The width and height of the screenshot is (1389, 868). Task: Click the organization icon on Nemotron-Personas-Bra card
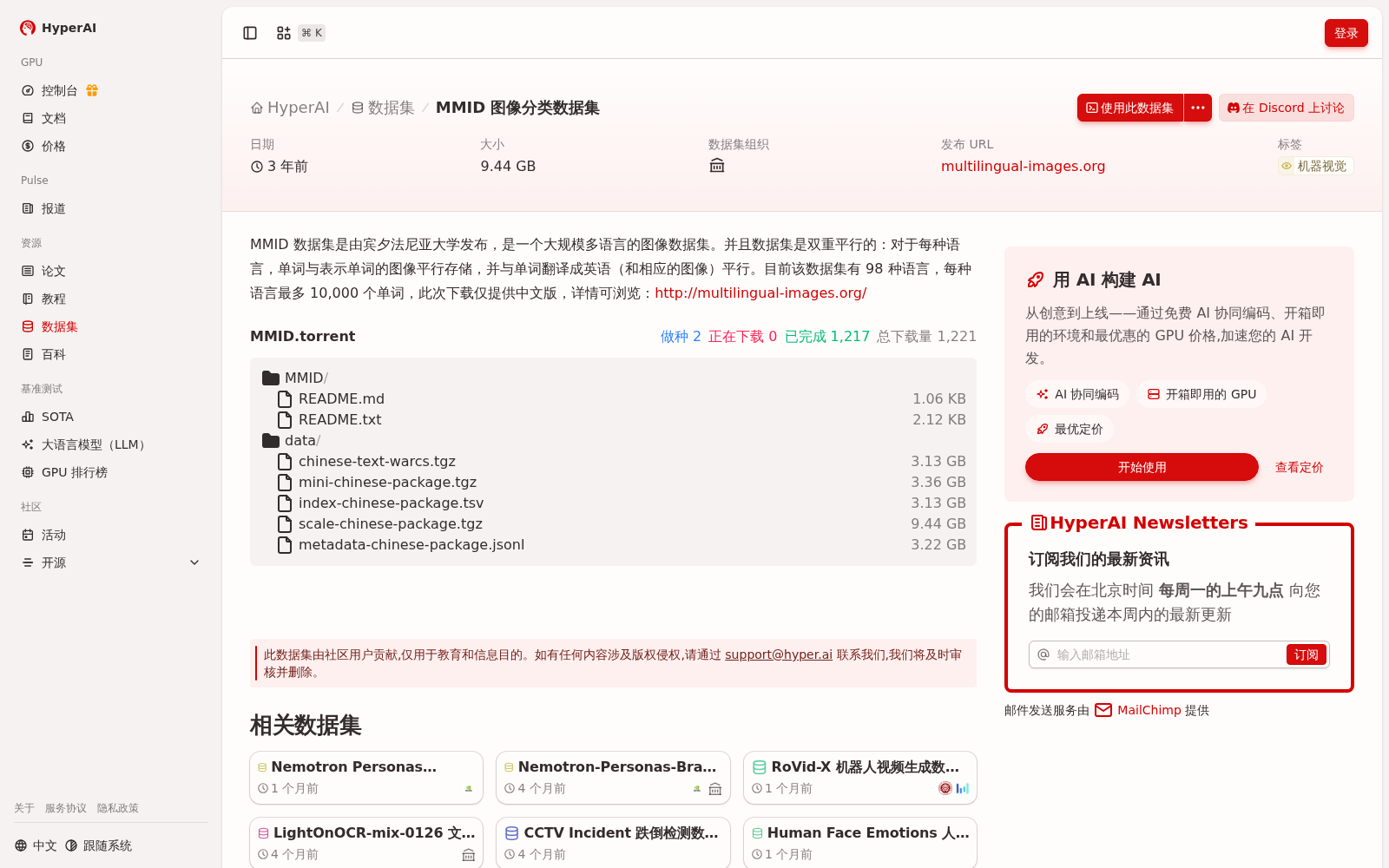[715, 789]
